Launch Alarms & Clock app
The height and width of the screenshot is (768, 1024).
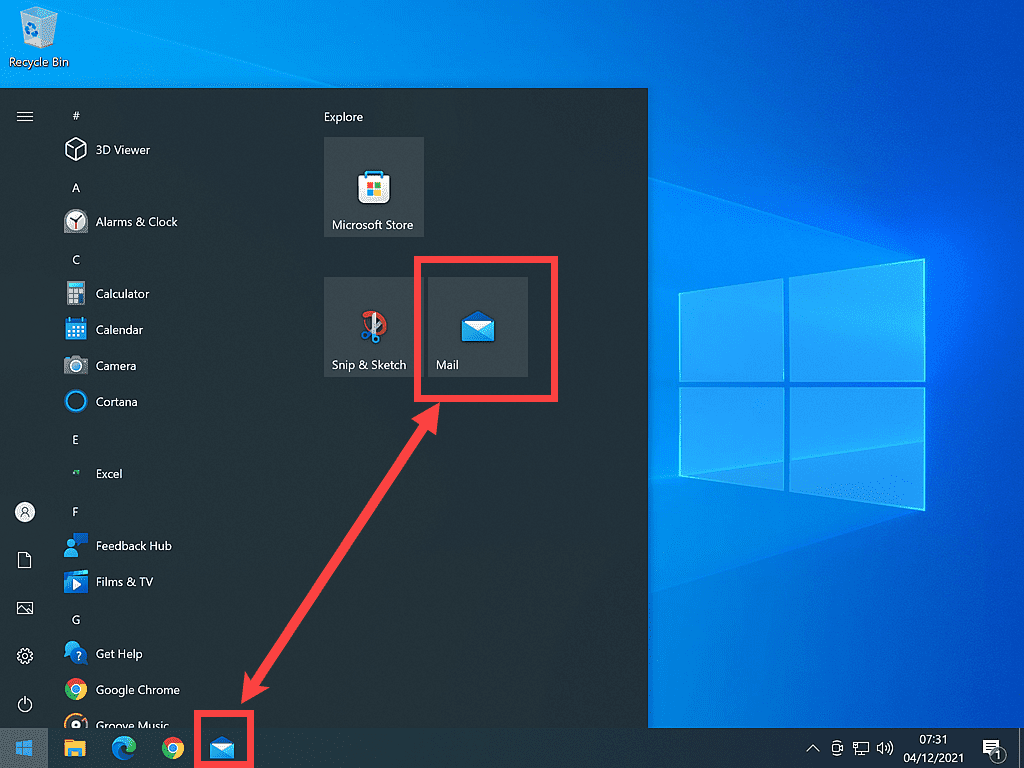click(x=135, y=222)
